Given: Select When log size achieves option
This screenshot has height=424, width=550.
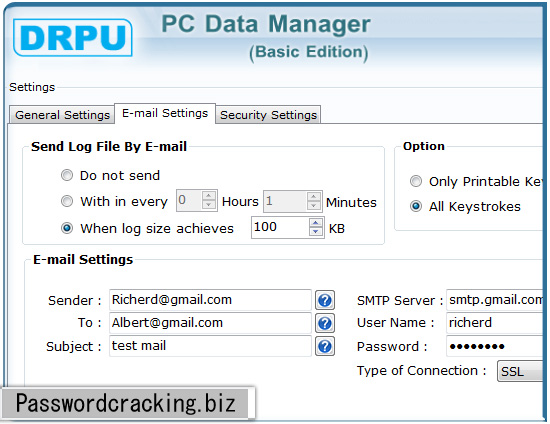Looking at the screenshot, I should pyautogui.click(x=67, y=228).
